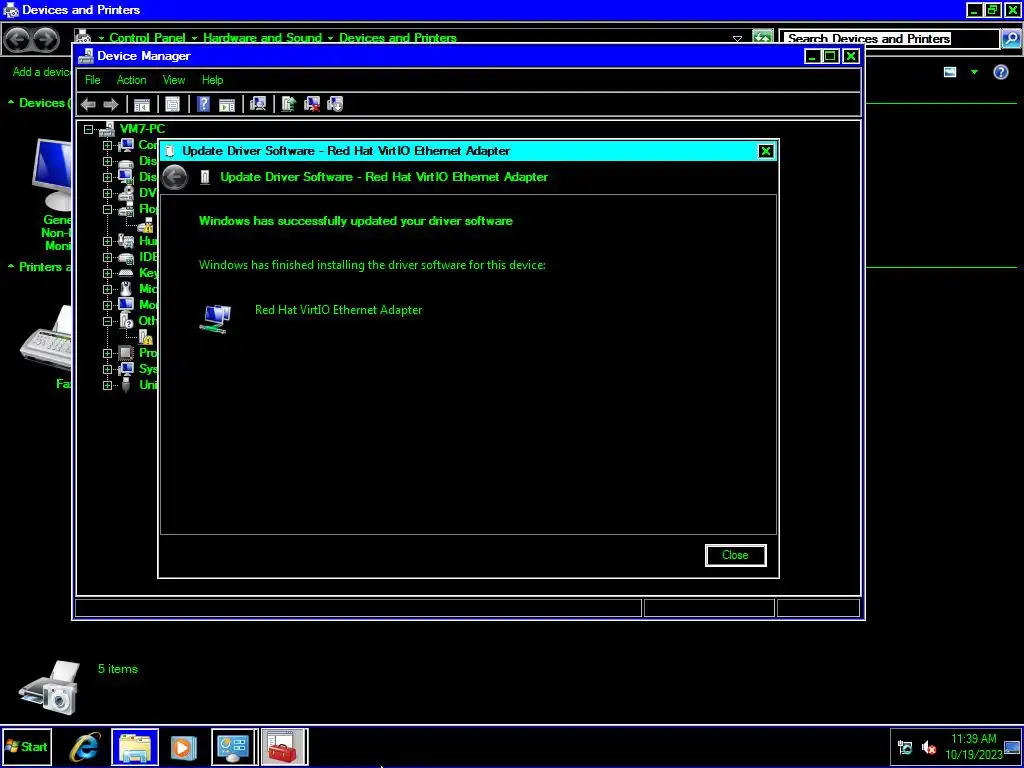Click Show desktop button beside clock

pyautogui.click(x=1012, y=748)
